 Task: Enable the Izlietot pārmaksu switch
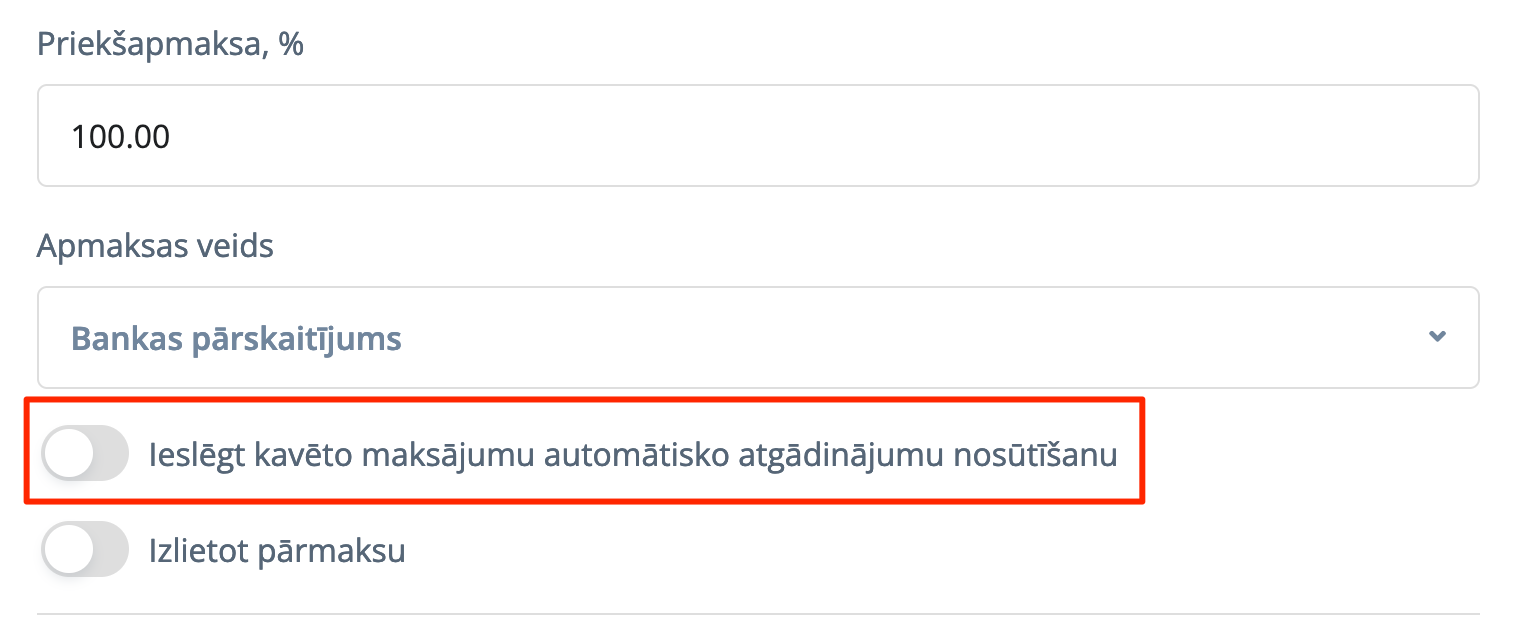coord(85,549)
